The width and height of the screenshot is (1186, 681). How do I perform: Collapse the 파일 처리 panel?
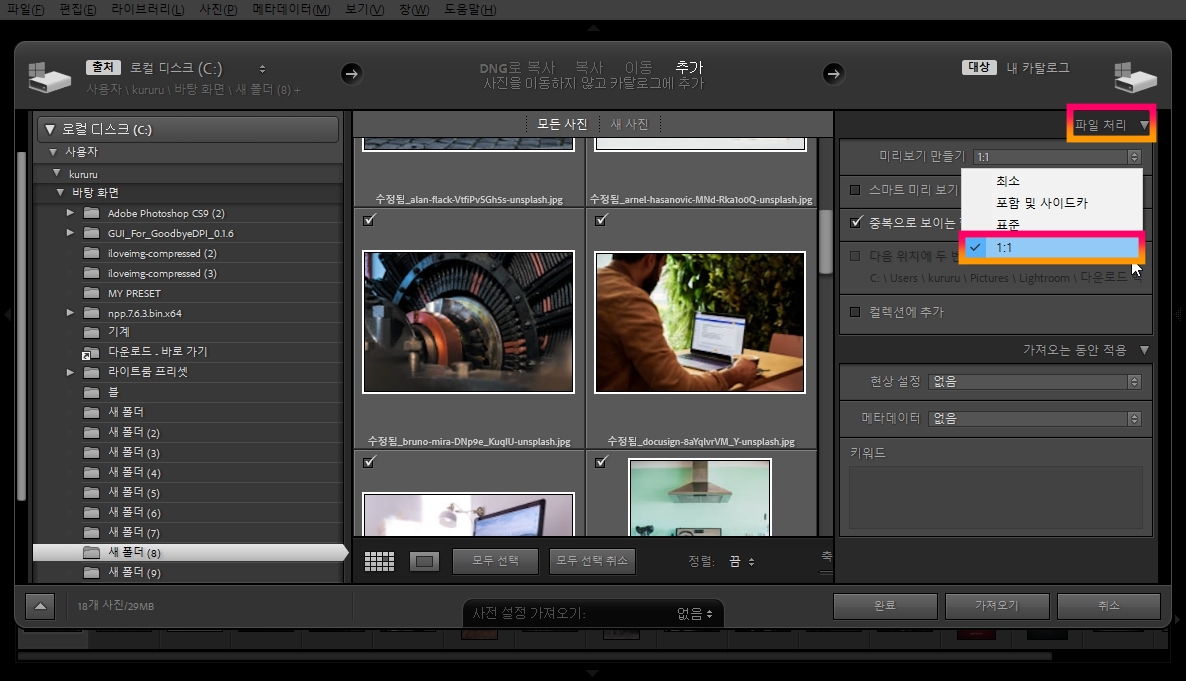tap(1144, 125)
